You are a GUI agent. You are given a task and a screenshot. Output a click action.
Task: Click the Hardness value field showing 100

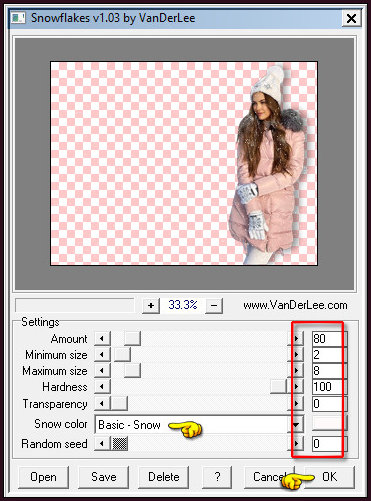click(329, 387)
